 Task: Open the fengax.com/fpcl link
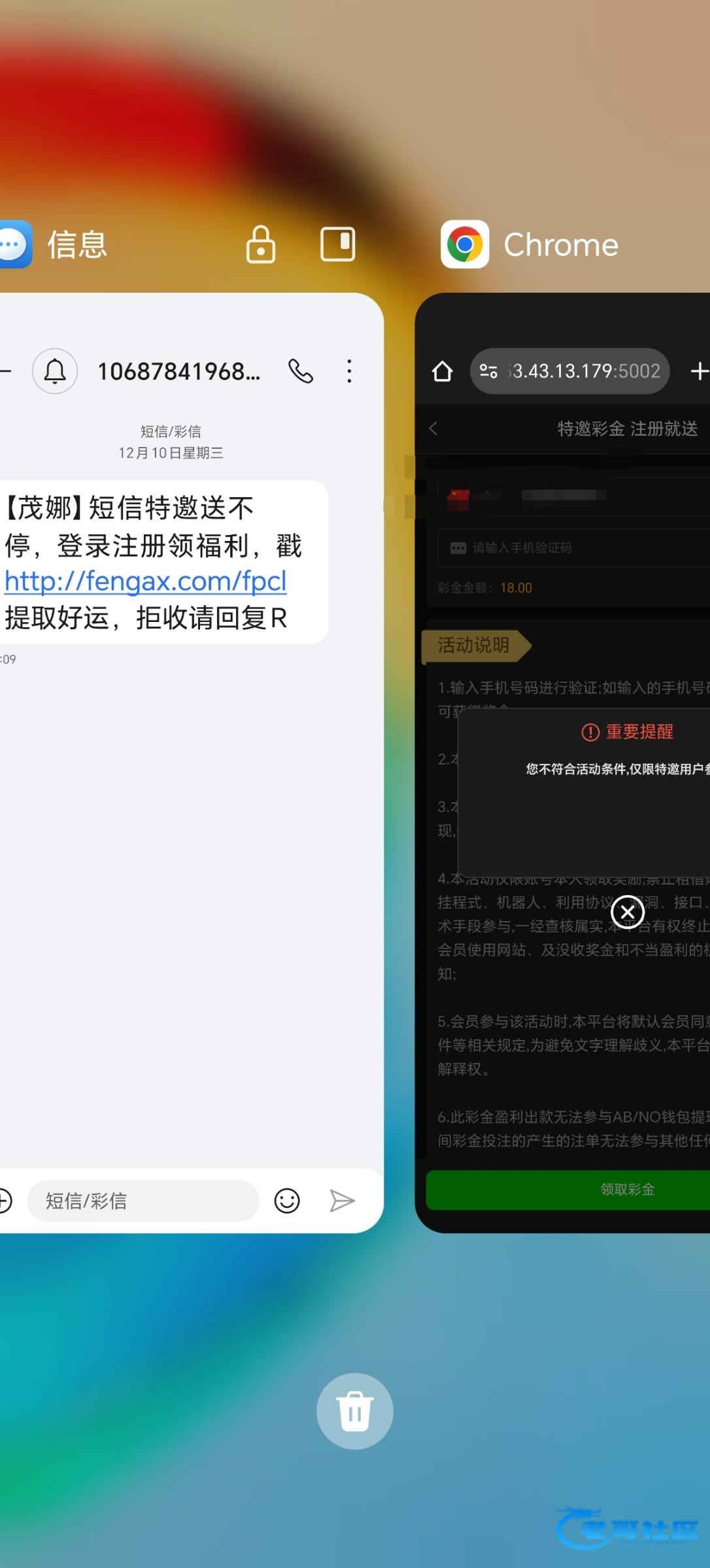pos(146,581)
